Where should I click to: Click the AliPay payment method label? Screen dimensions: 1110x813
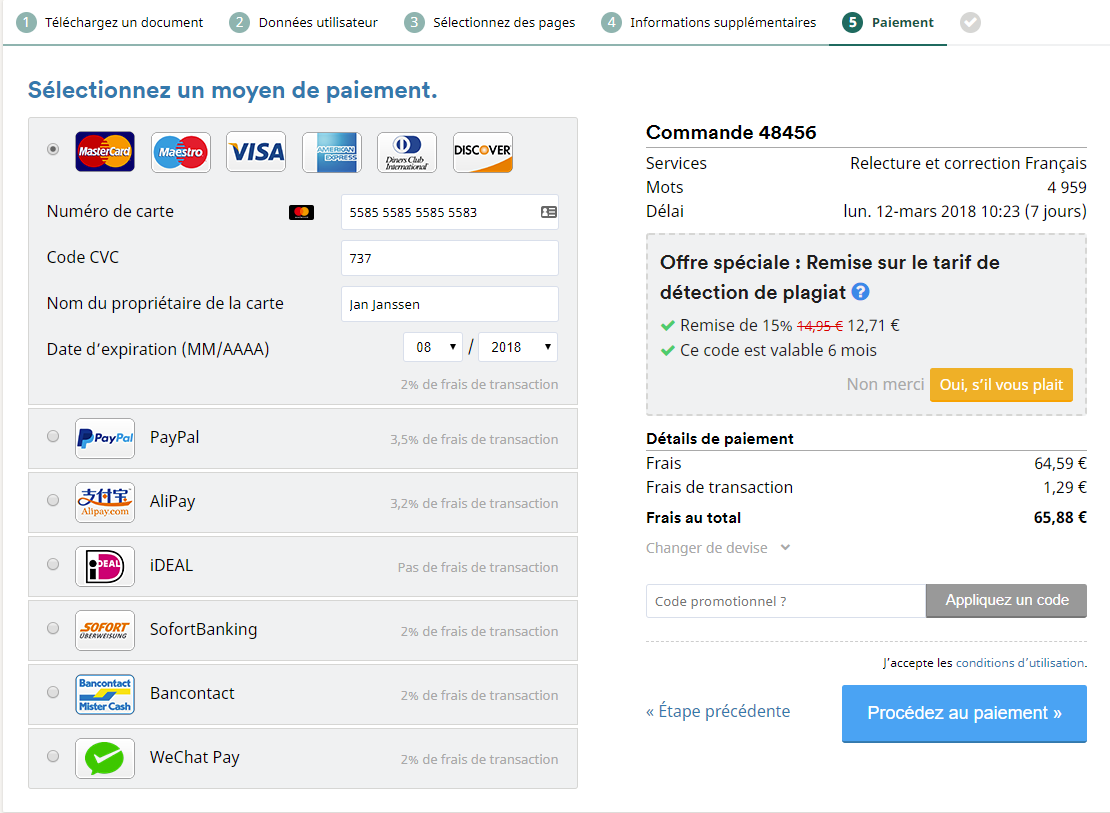pos(172,501)
